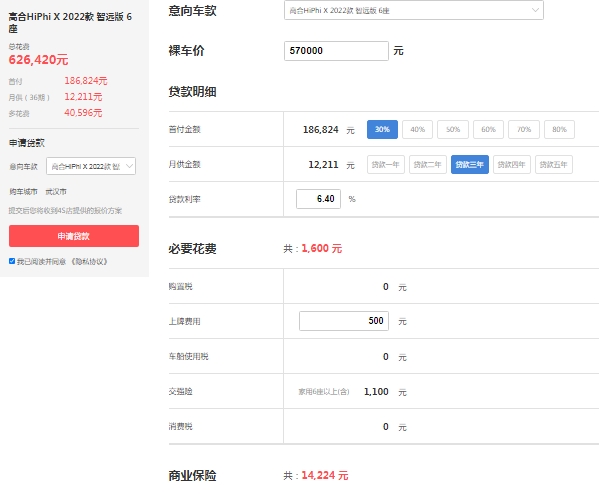The height and width of the screenshot is (494, 600).
Task: Choose the 80% down payment option
Action: (558, 129)
